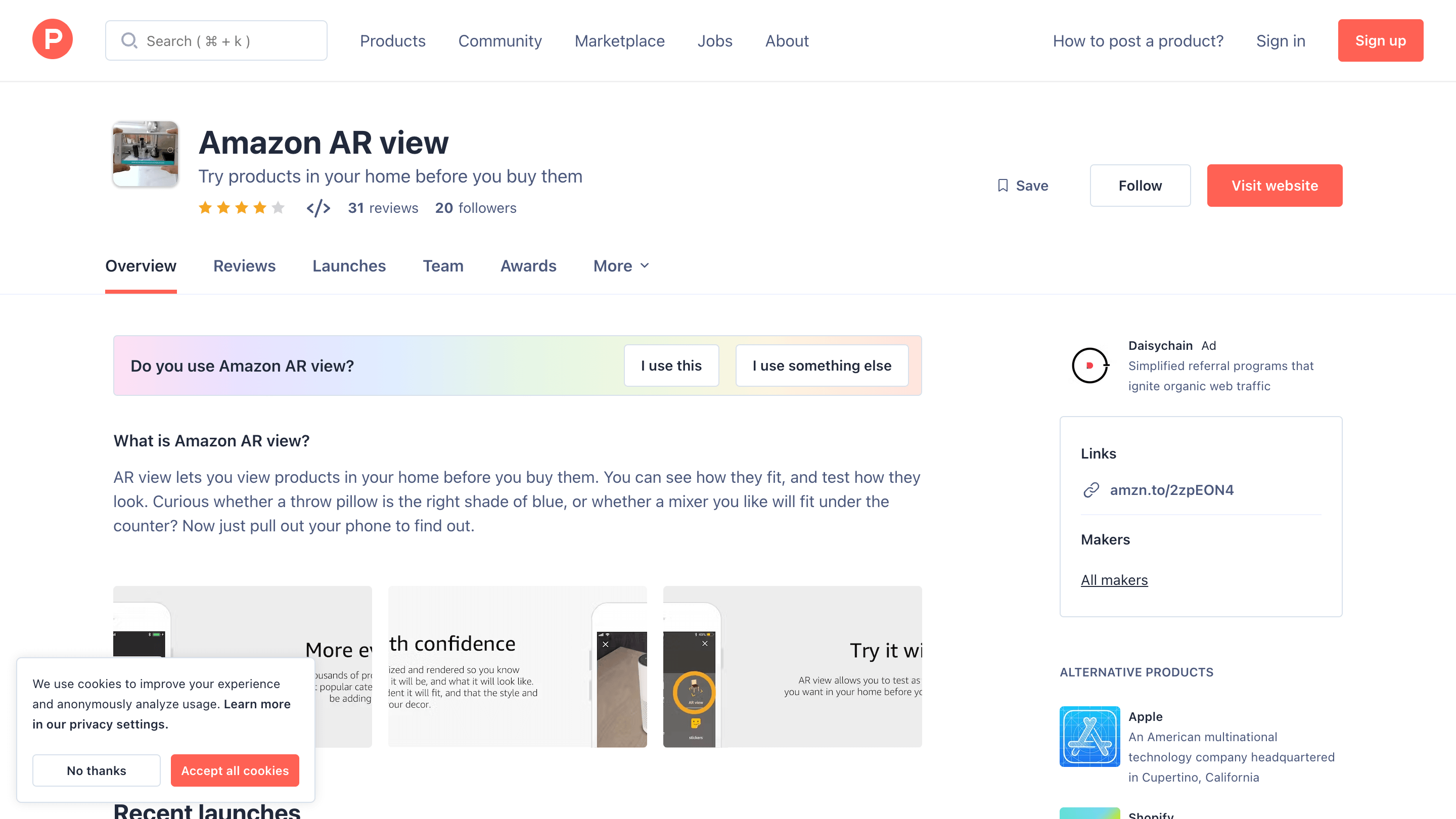The image size is (1456, 819).
Task: Click the chain link icon beside amzn.to/2zpEON4
Action: [1090, 490]
